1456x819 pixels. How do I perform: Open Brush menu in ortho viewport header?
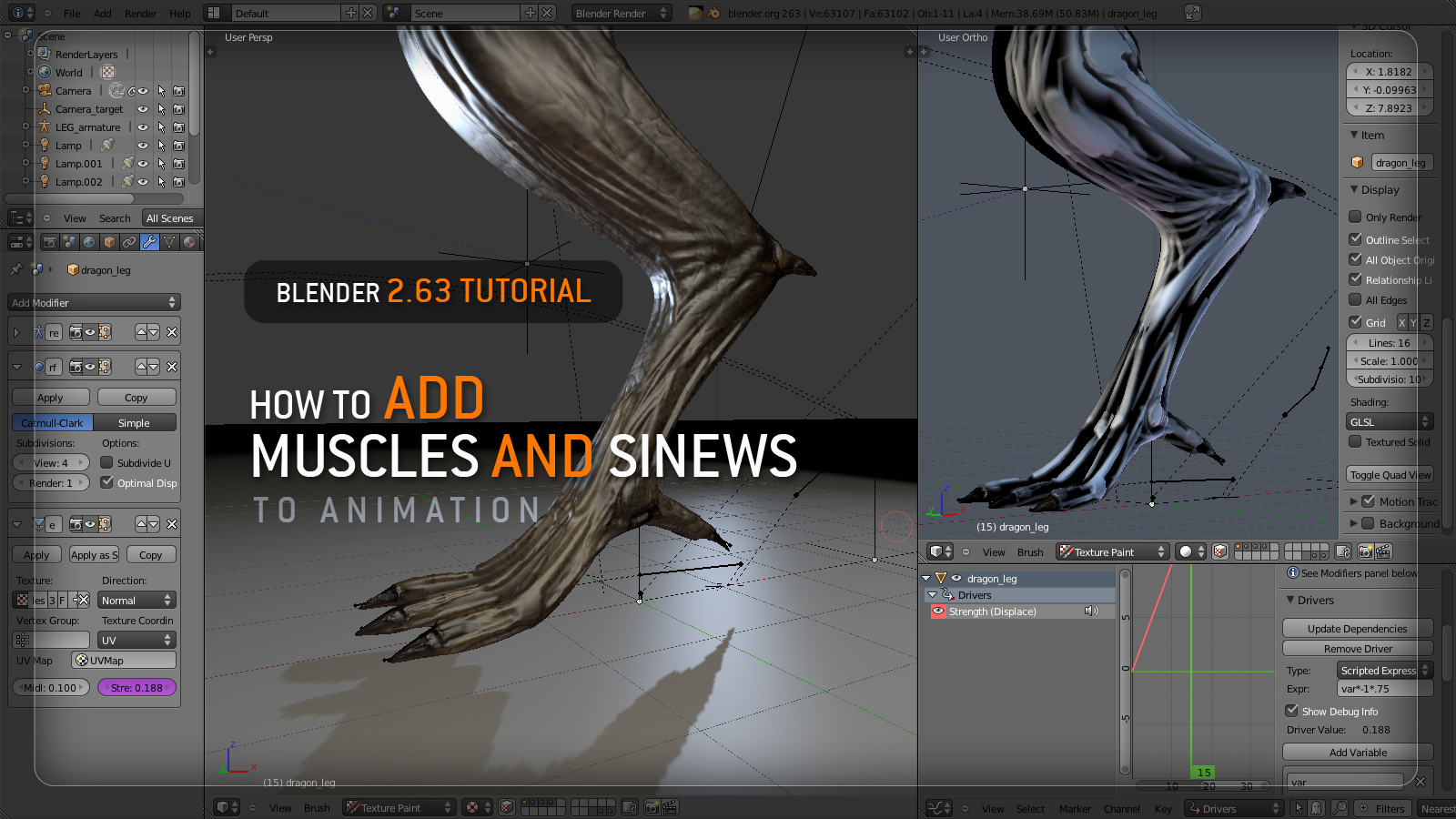[1030, 552]
